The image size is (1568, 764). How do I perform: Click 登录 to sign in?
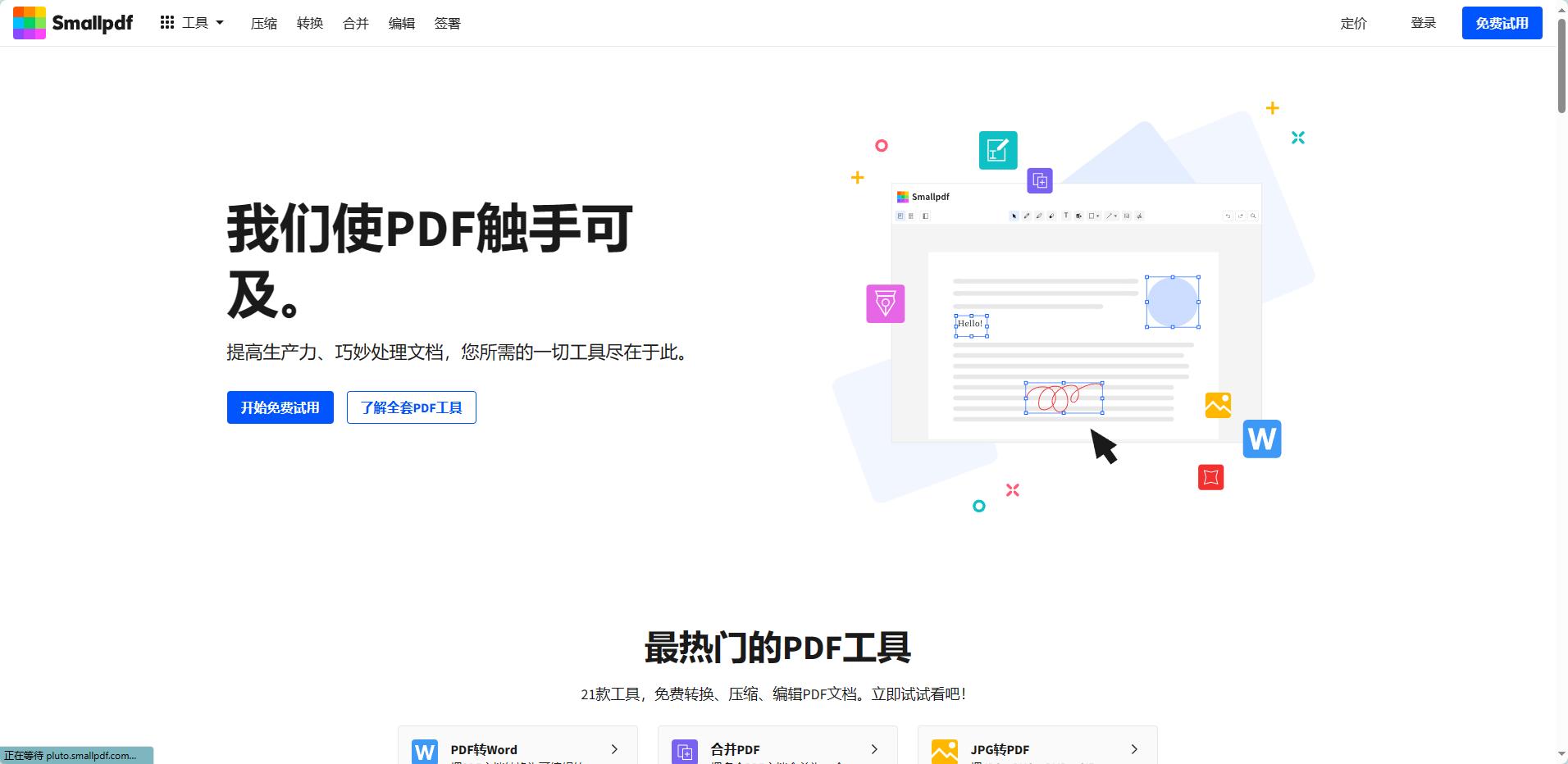coord(1423,23)
